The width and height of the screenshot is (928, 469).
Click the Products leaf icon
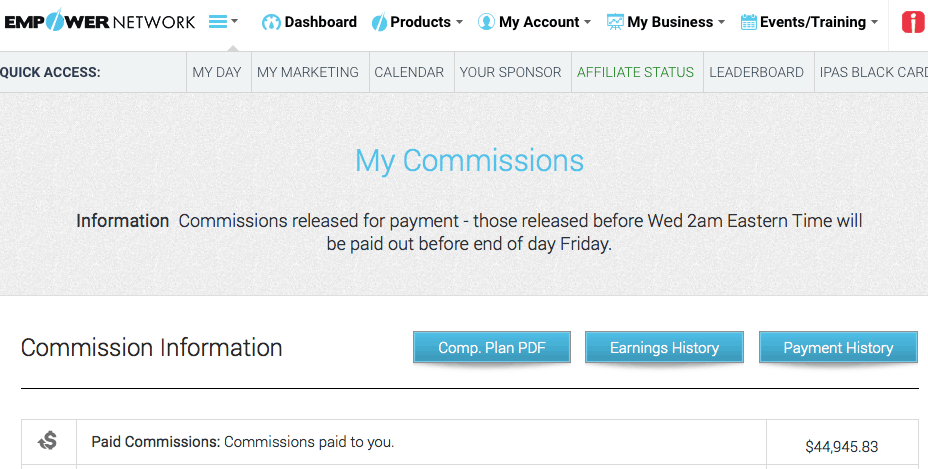[379, 23]
